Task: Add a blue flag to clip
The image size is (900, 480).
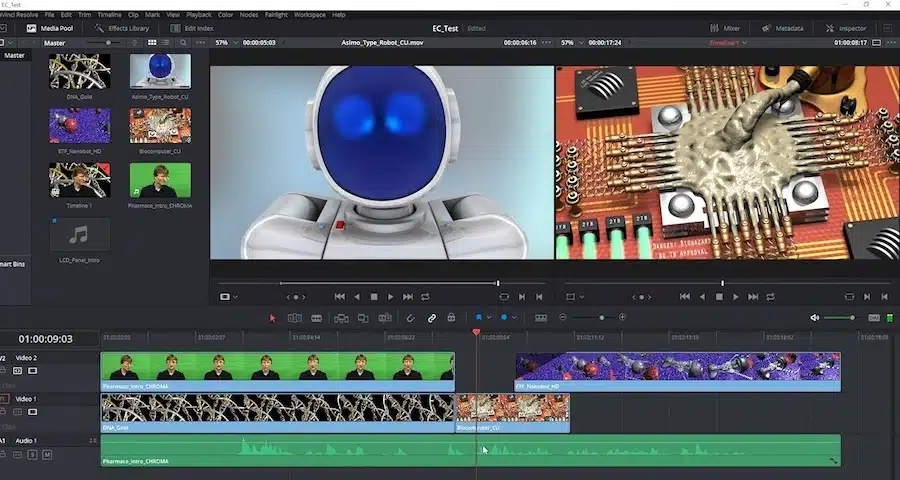Action: 478,318
